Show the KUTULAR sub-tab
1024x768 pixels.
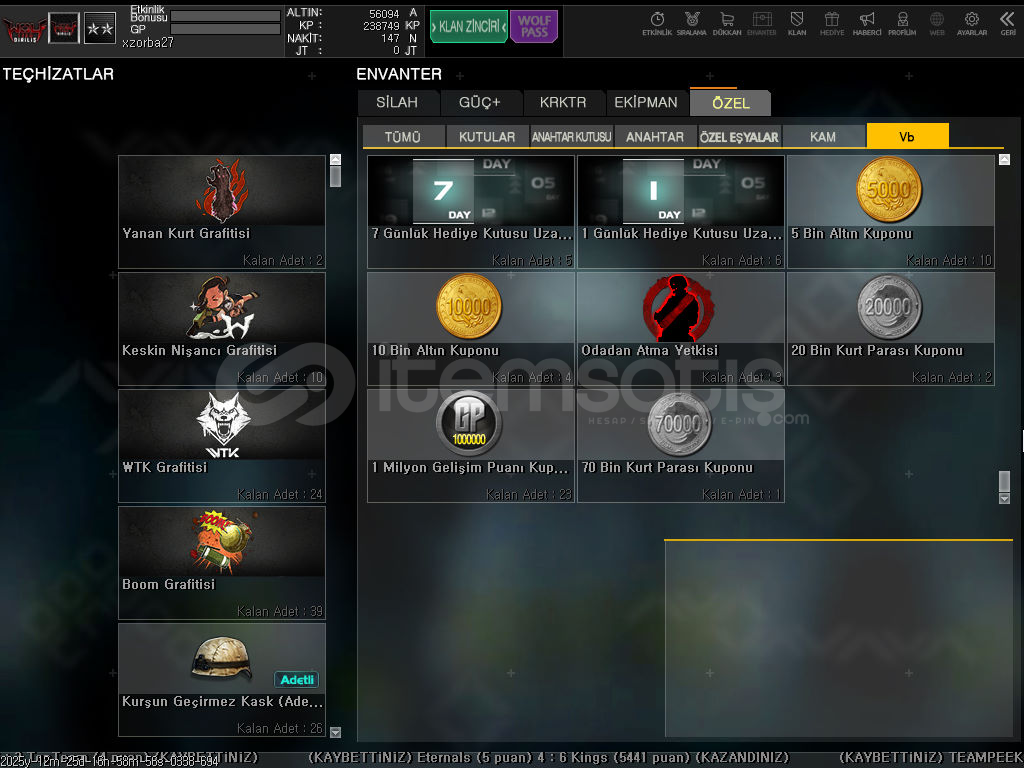[x=487, y=136]
